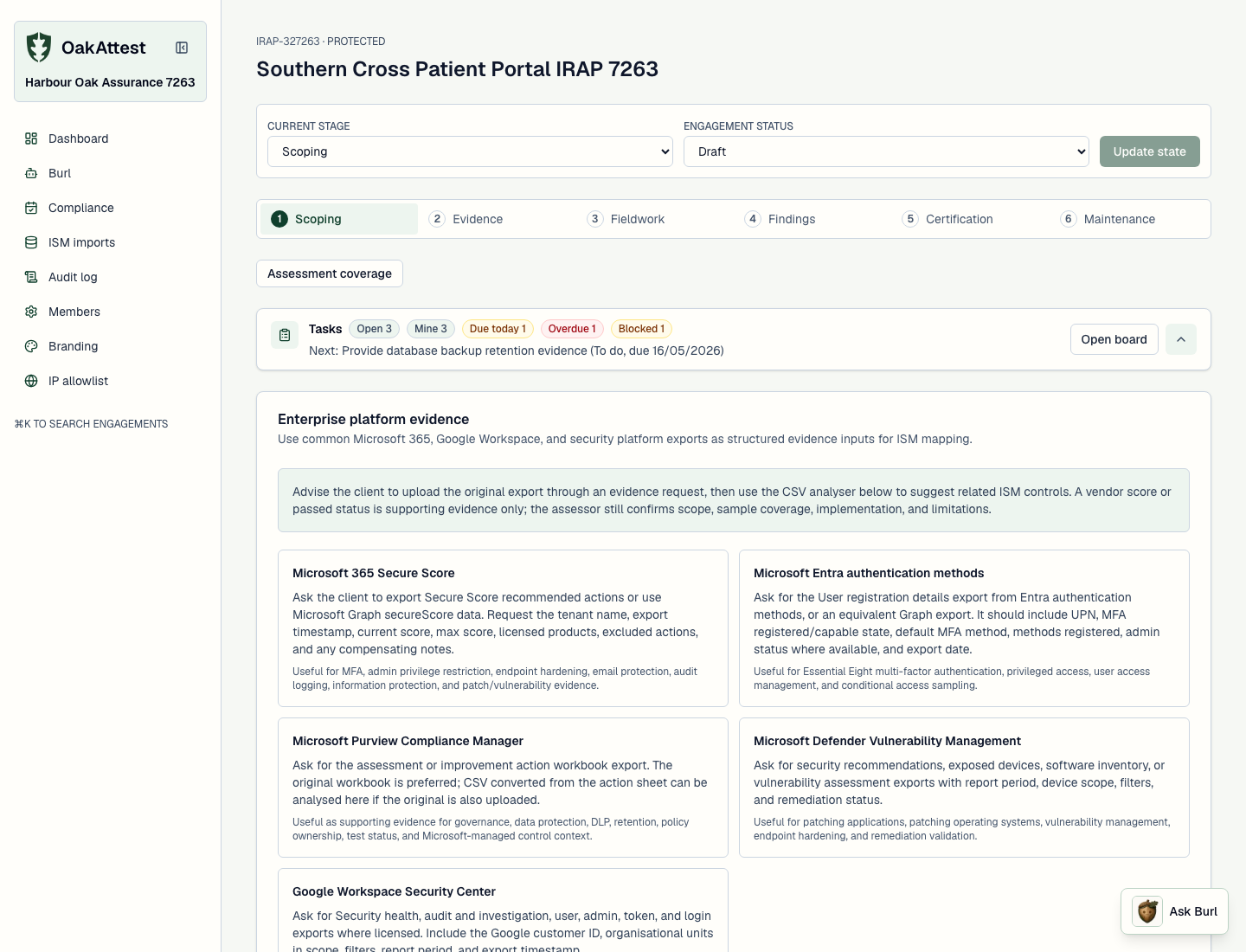Image resolution: width=1246 pixels, height=952 pixels.
Task: Click the Southern Cross Patient Portal title
Action: pyautogui.click(x=457, y=69)
